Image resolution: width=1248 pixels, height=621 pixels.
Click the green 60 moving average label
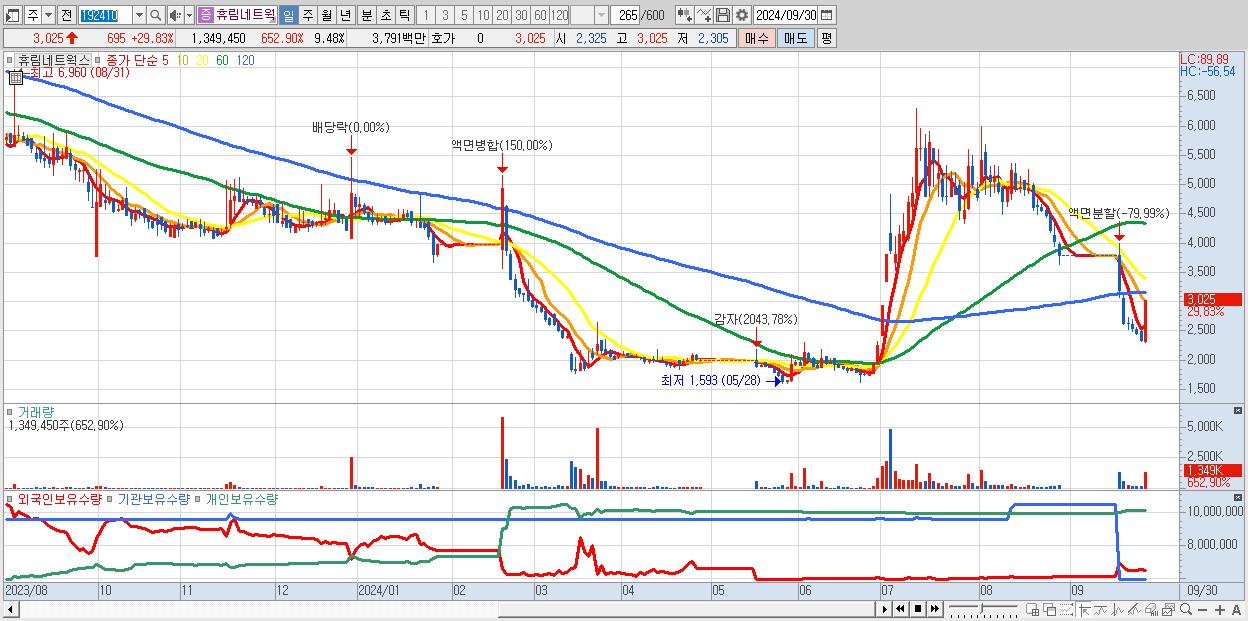(x=222, y=60)
